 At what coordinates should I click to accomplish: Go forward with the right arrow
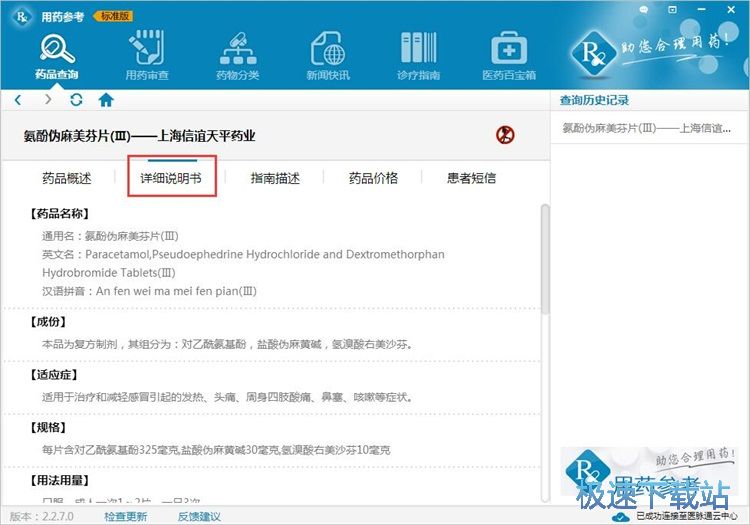pos(48,100)
